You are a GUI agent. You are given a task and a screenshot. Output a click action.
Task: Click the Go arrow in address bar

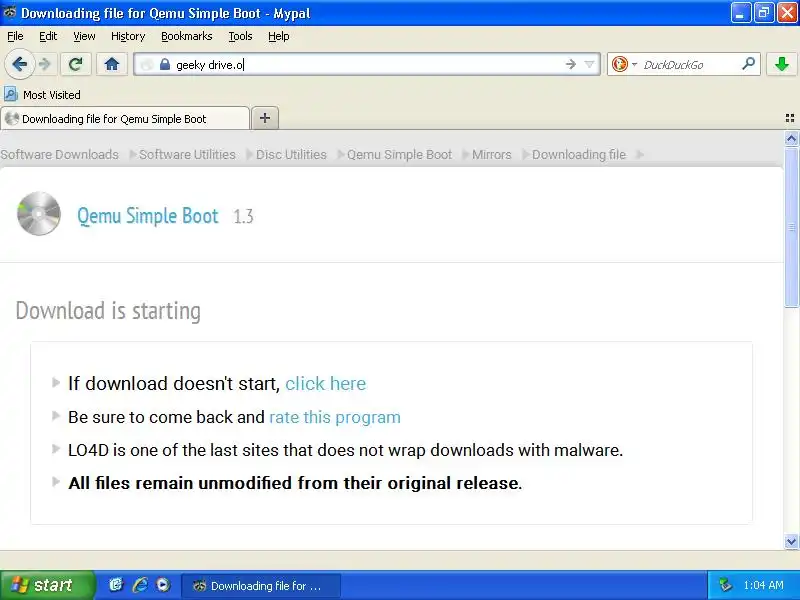pyautogui.click(x=570, y=64)
